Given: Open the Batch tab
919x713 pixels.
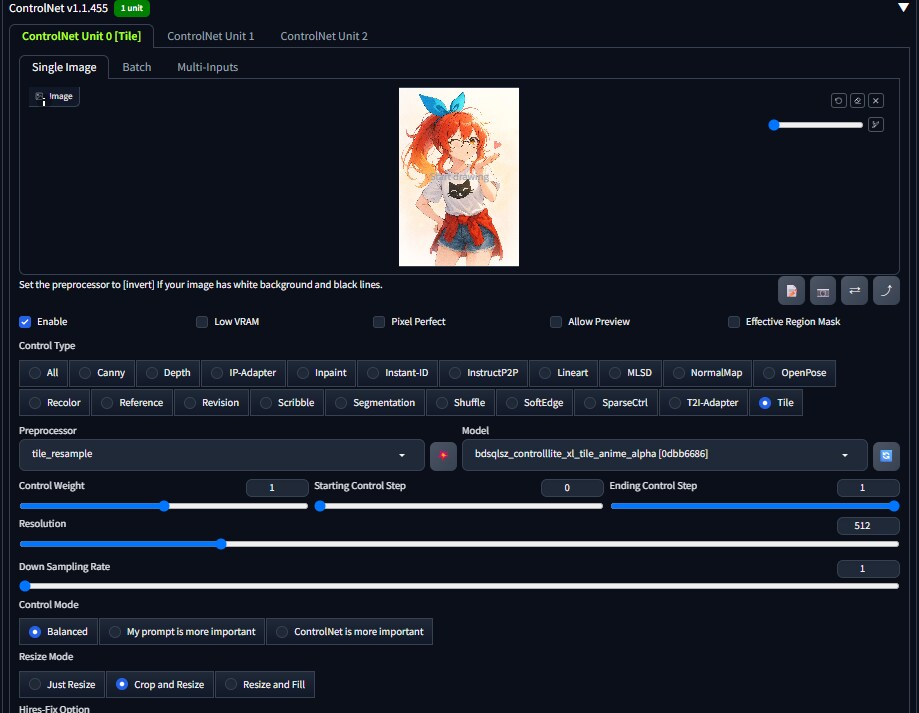Looking at the screenshot, I should point(137,67).
